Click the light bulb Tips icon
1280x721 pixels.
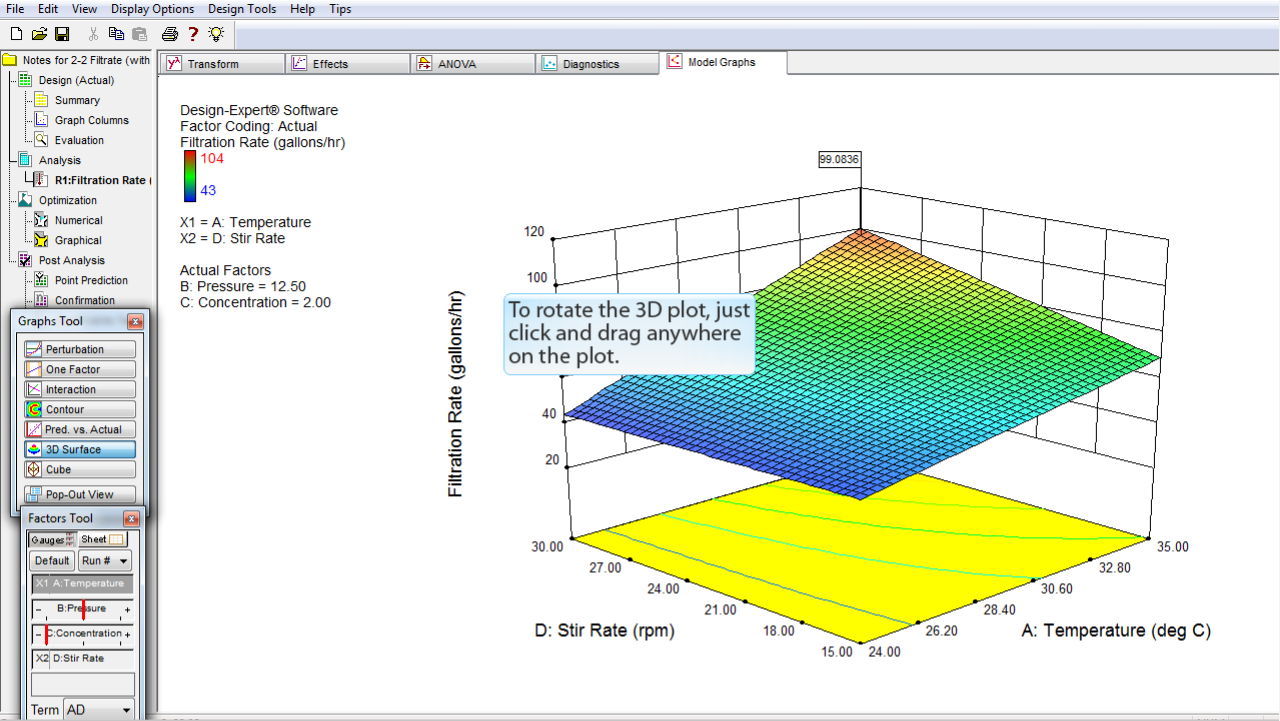pyautogui.click(x=216, y=34)
